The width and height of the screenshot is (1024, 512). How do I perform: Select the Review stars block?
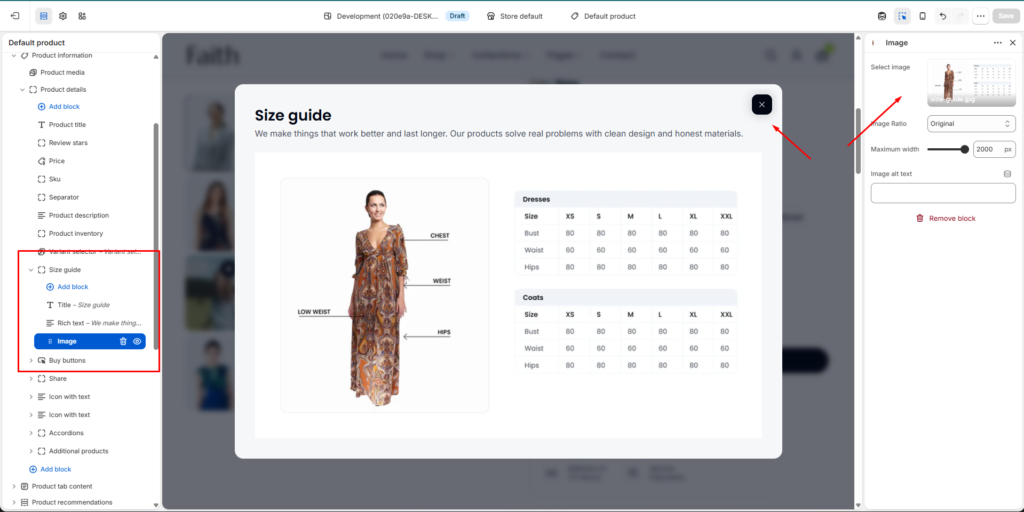click(68, 142)
